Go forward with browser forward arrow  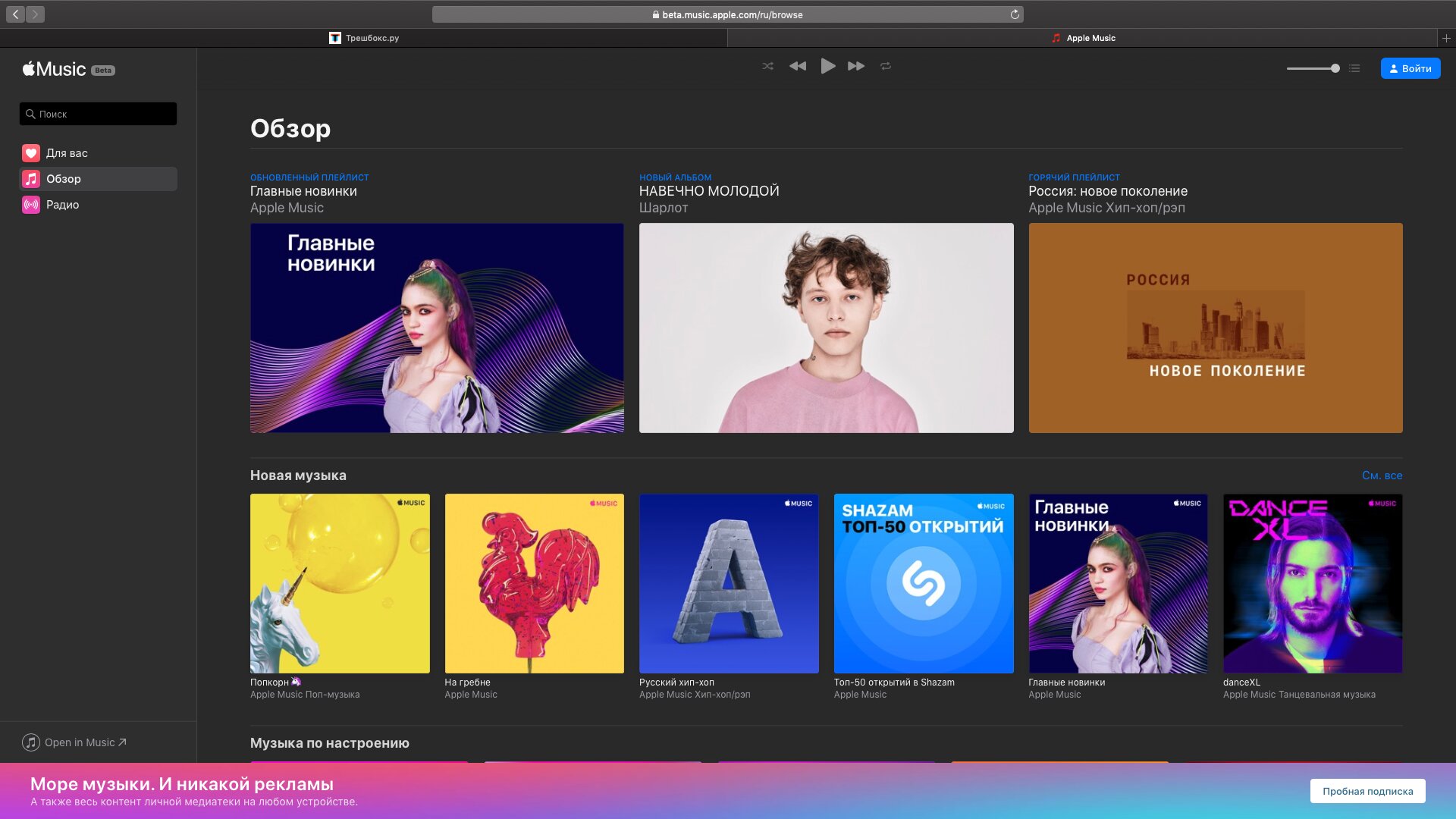pos(35,14)
